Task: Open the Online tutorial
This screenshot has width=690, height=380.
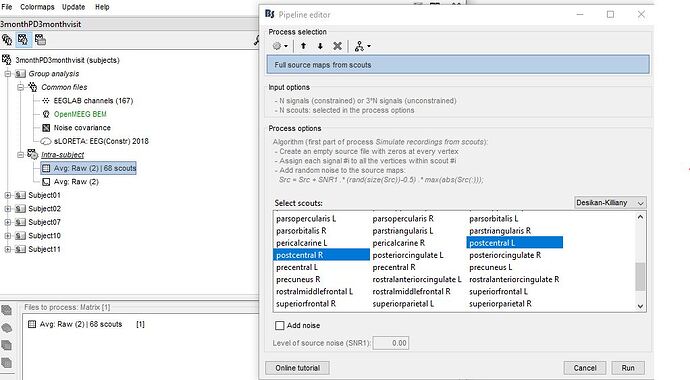Action: coord(297,368)
